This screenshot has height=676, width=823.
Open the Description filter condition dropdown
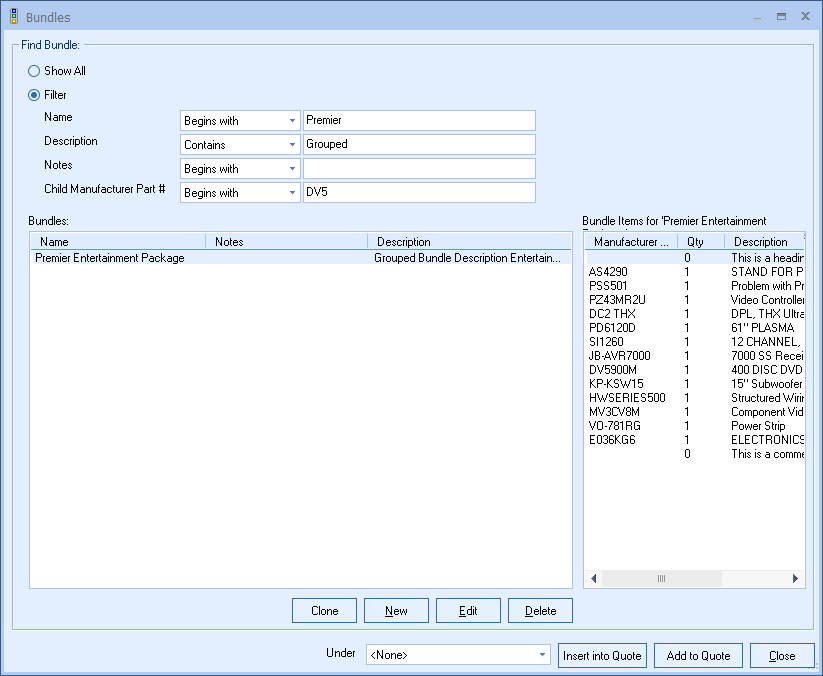click(292, 145)
